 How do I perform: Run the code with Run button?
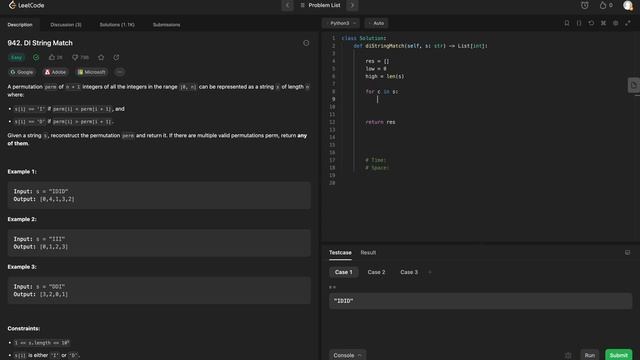(589, 355)
